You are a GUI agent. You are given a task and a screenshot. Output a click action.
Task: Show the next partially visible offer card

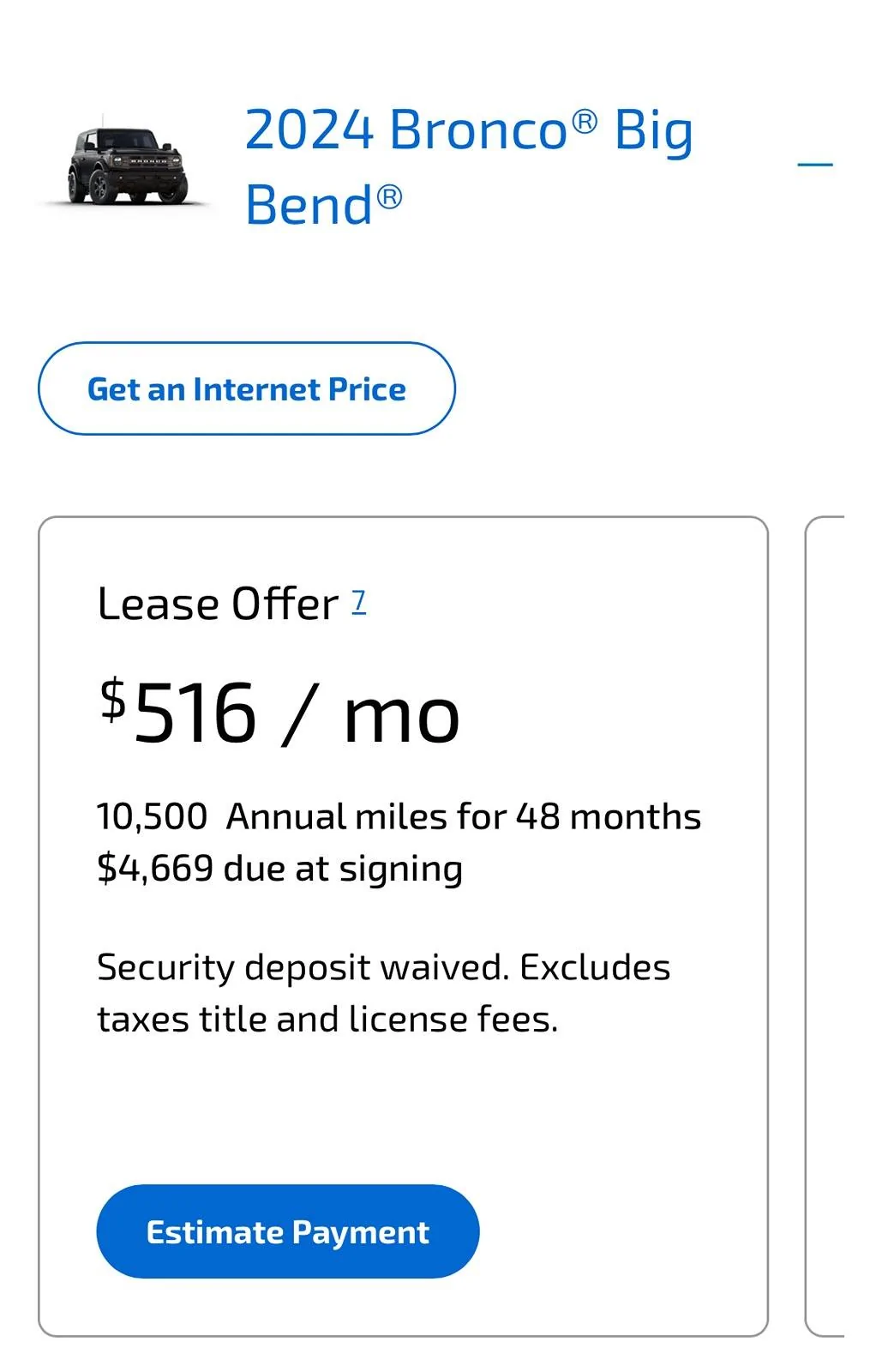click(825, 926)
